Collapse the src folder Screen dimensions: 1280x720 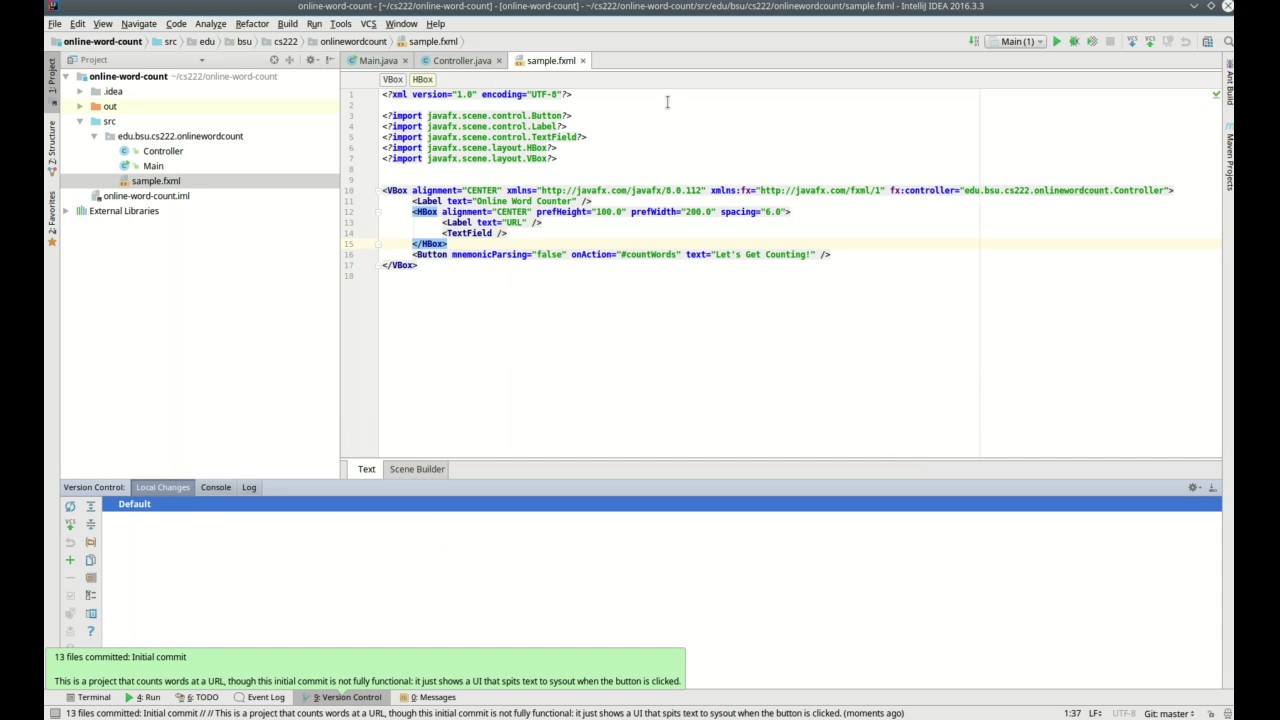pyautogui.click(x=80, y=121)
